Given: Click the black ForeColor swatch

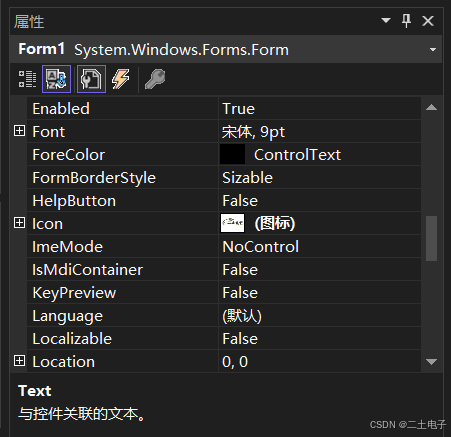Looking at the screenshot, I should tap(232, 154).
